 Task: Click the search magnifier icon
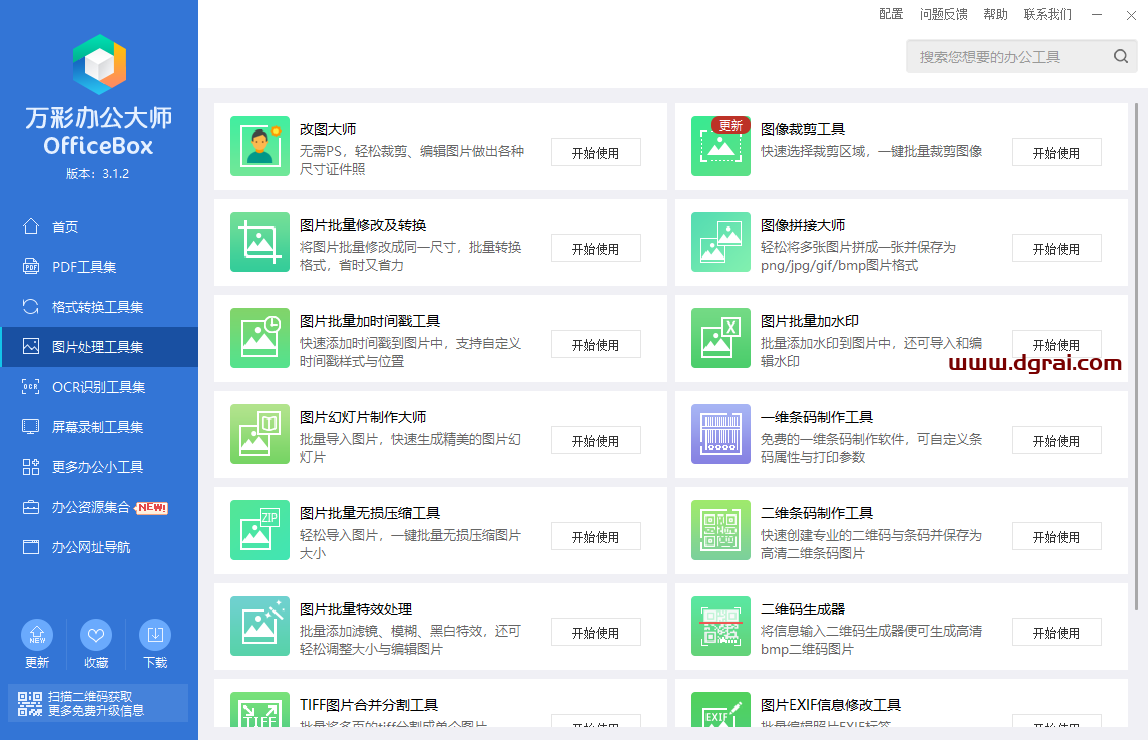click(x=1121, y=56)
